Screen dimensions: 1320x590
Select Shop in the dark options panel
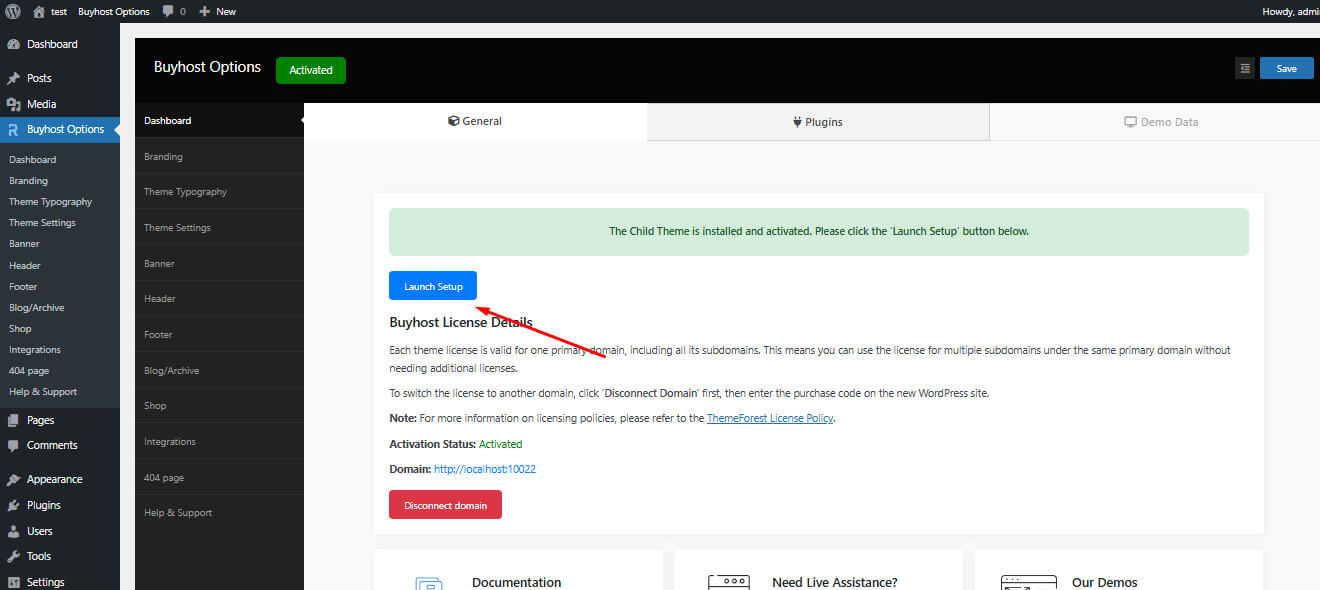point(219,406)
